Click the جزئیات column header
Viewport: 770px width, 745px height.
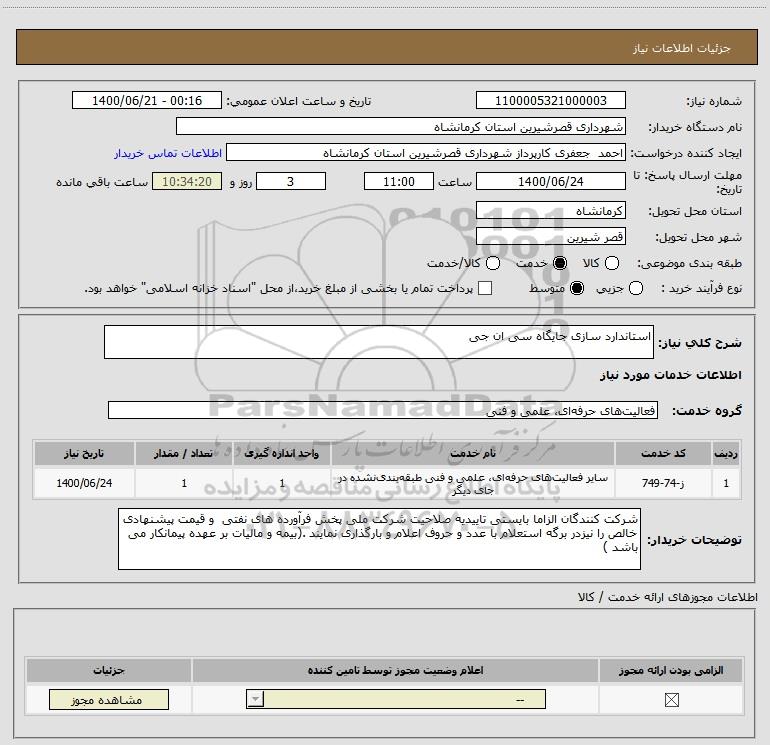click(x=109, y=670)
